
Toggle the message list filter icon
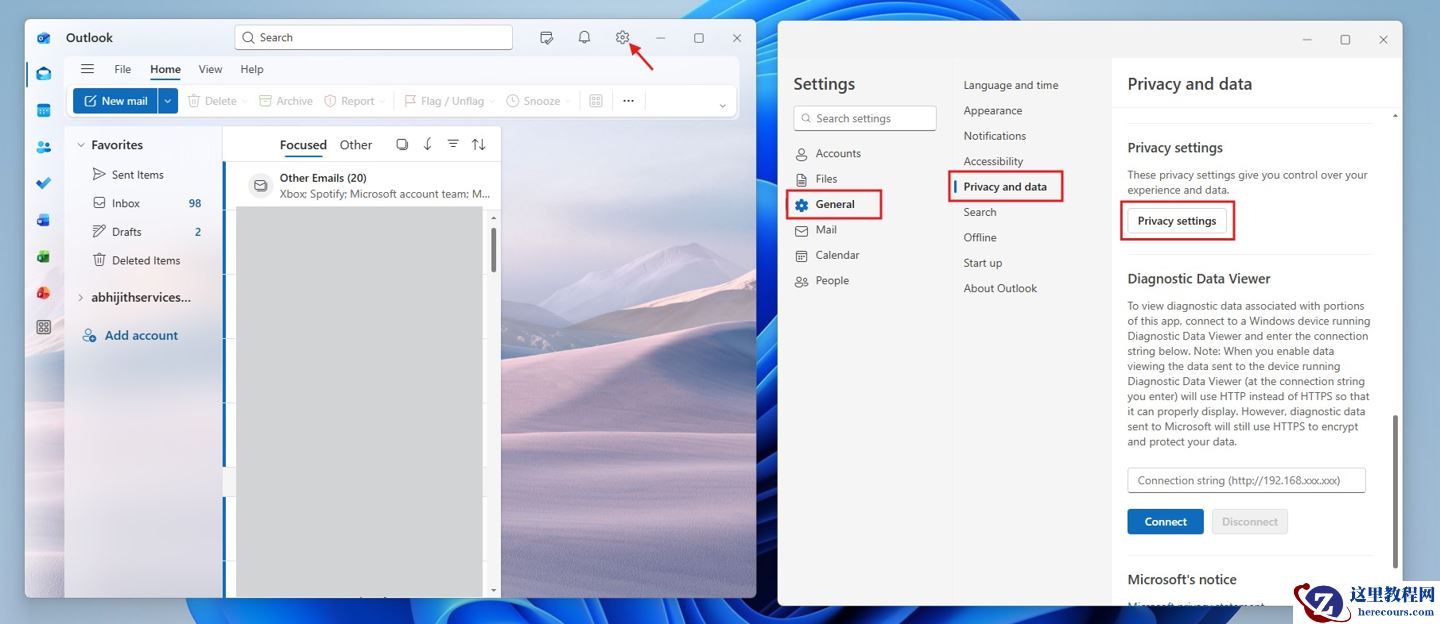(x=452, y=144)
